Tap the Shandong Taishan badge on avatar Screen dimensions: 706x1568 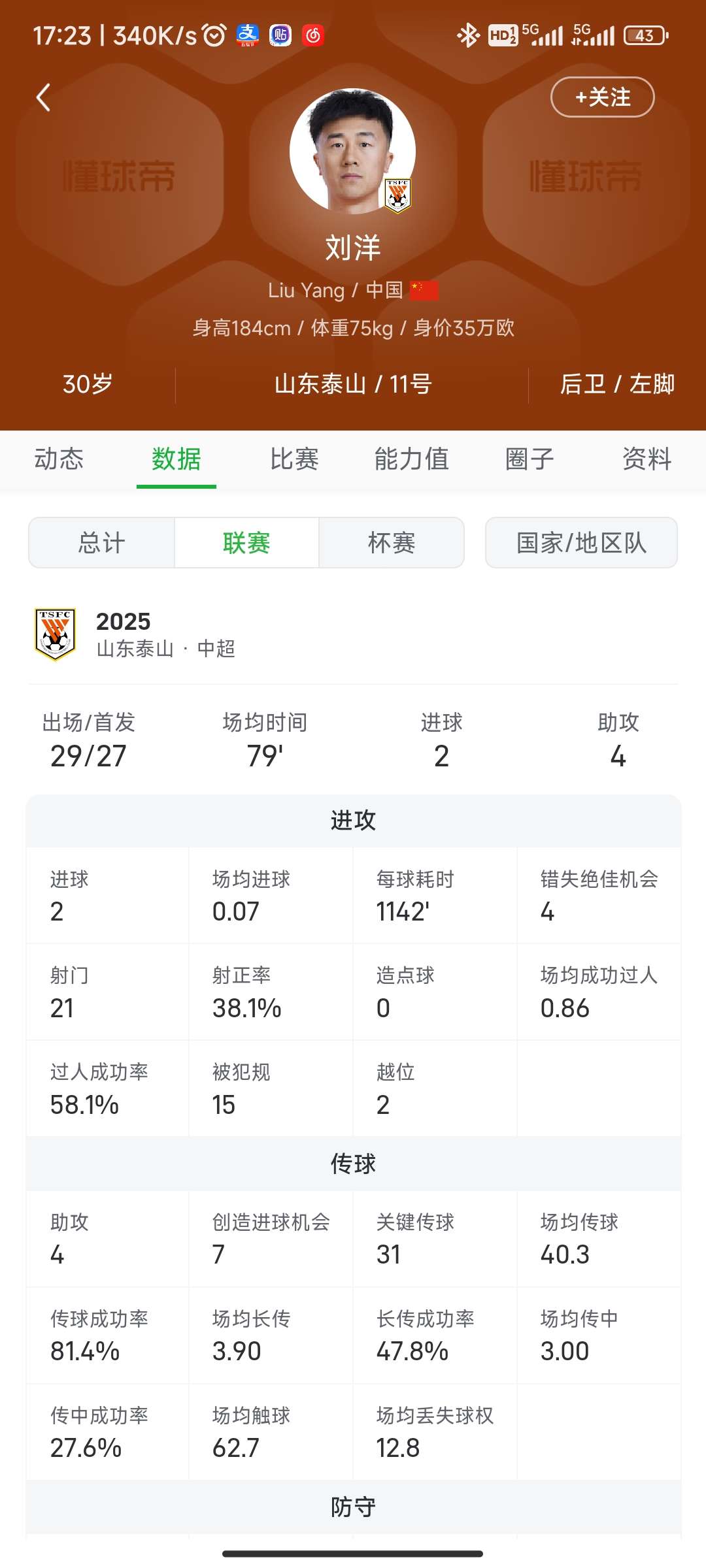pos(397,195)
